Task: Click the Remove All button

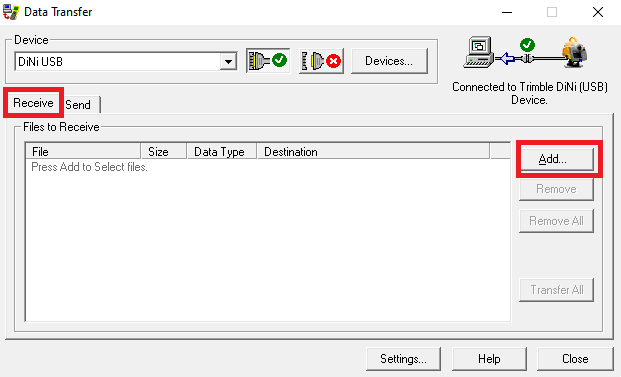Action: (556, 221)
